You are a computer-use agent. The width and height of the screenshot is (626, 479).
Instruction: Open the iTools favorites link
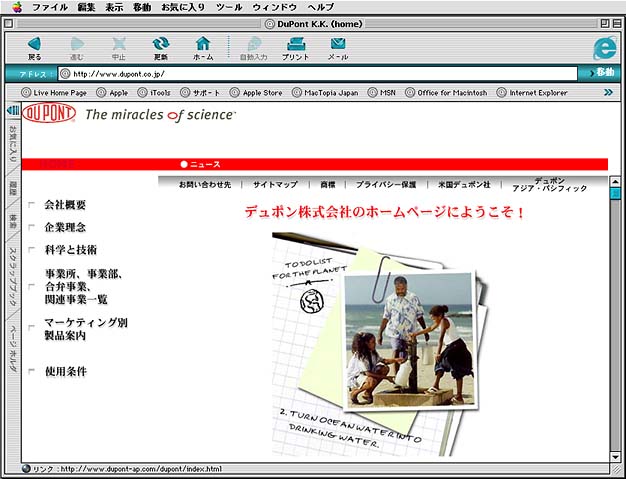coord(154,93)
